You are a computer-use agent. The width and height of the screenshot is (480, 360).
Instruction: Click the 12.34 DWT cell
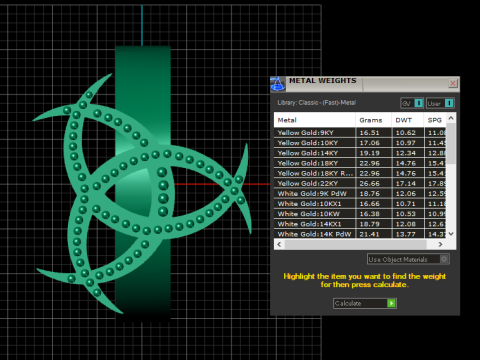[x=408, y=153]
